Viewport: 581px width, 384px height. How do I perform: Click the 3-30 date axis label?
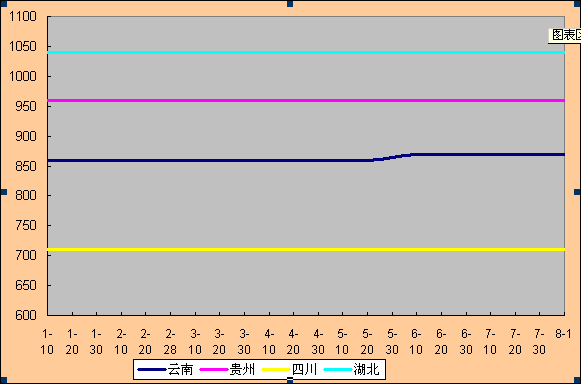point(244,342)
